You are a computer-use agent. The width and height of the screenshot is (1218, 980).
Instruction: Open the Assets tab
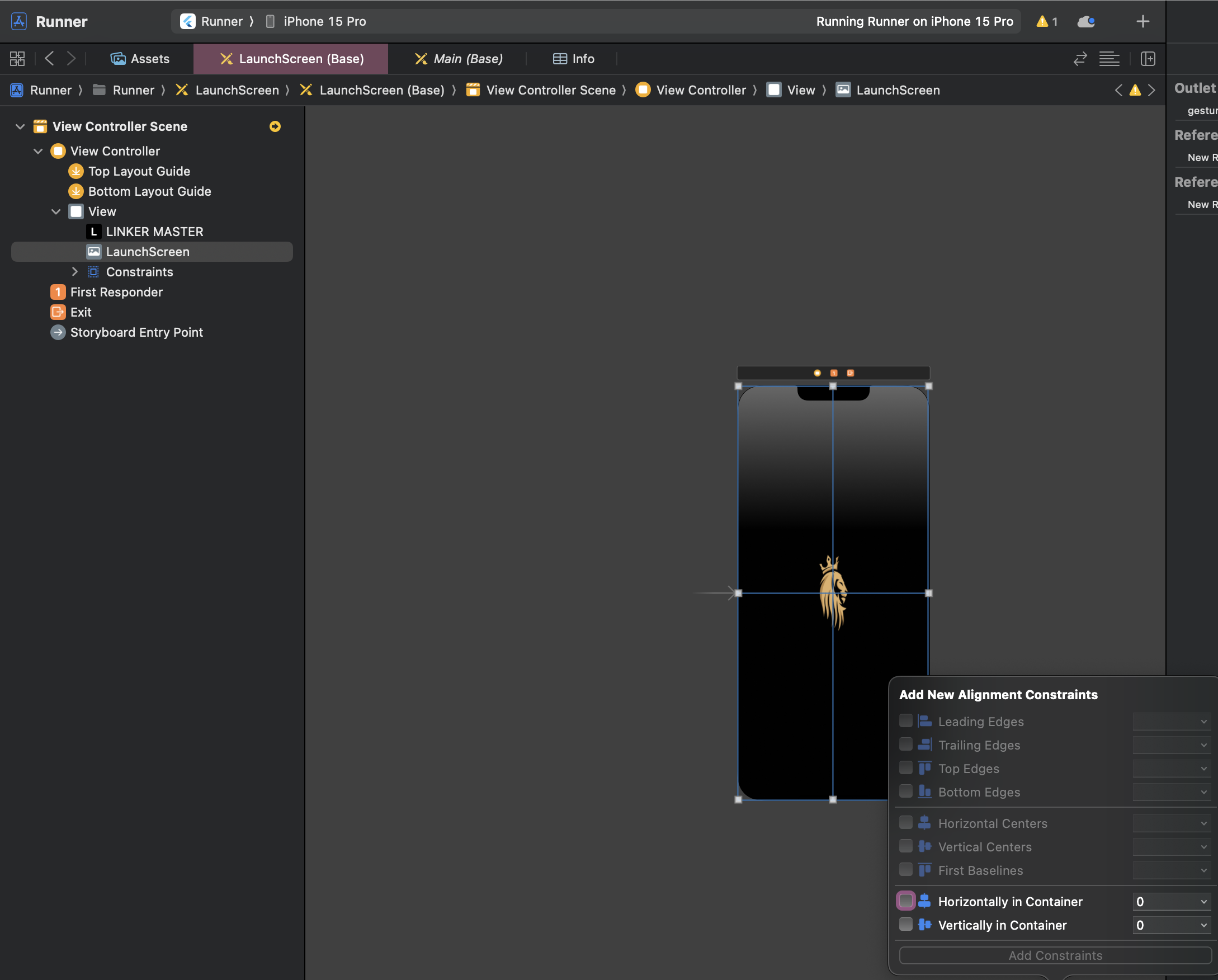[x=140, y=59]
